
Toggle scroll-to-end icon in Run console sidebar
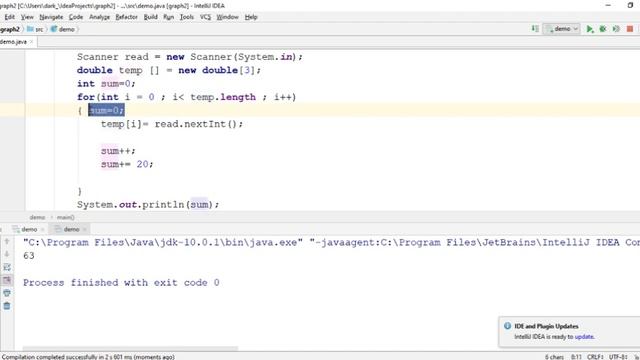click(x=7, y=280)
